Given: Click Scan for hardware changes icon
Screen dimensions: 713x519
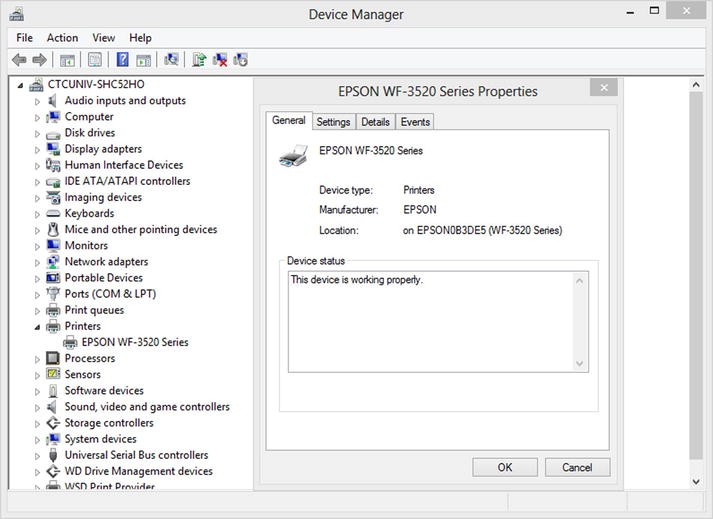Looking at the screenshot, I should pyautogui.click(x=171, y=60).
